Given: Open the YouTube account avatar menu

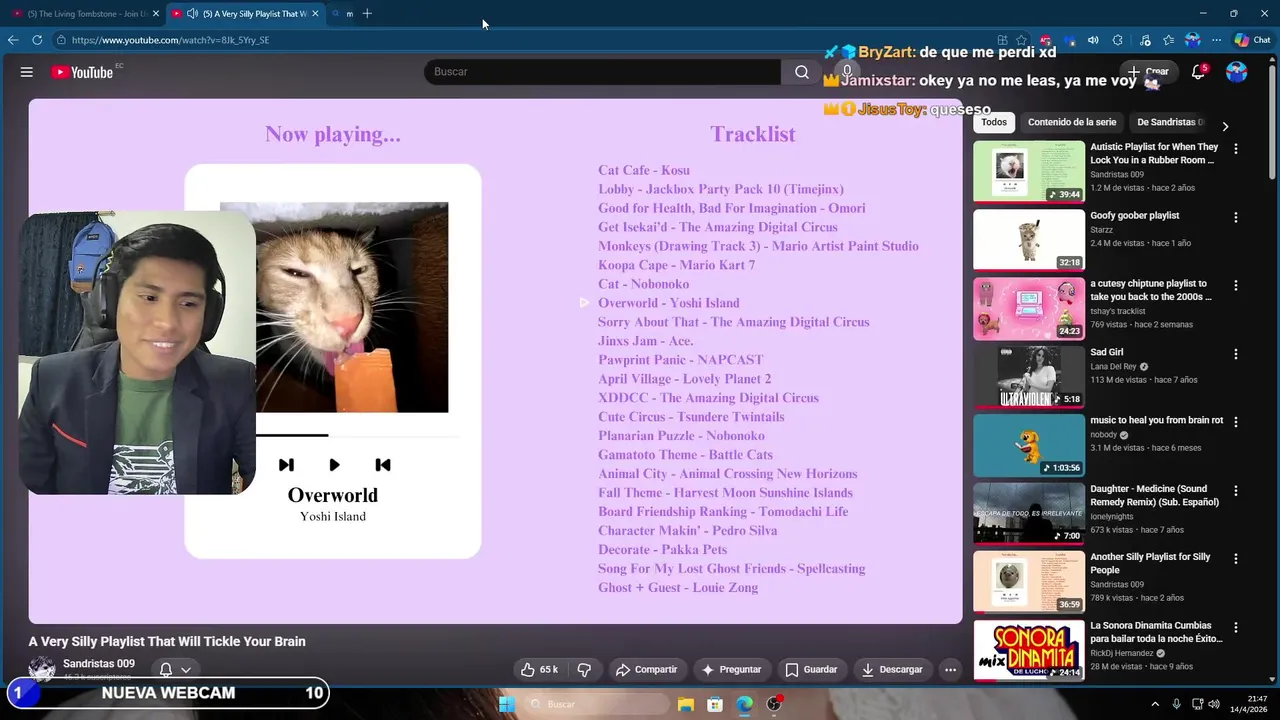Looking at the screenshot, I should pos(1237,72).
